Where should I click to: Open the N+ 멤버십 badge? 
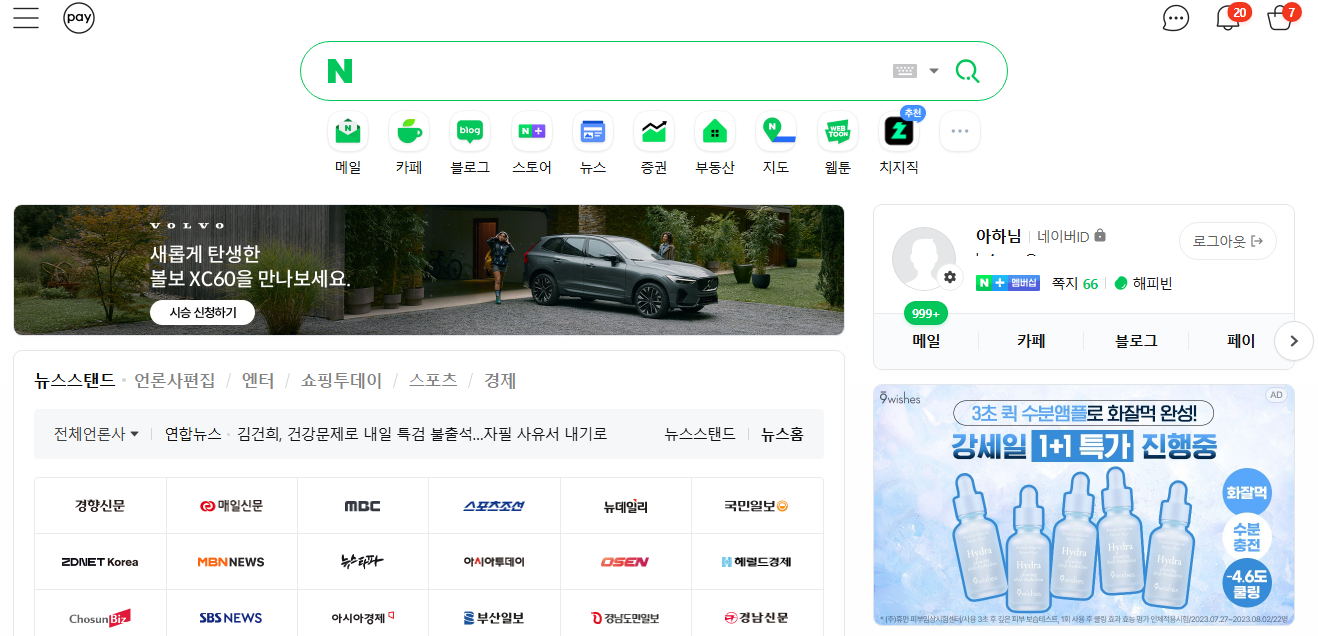pyautogui.click(x=1008, y=283)
